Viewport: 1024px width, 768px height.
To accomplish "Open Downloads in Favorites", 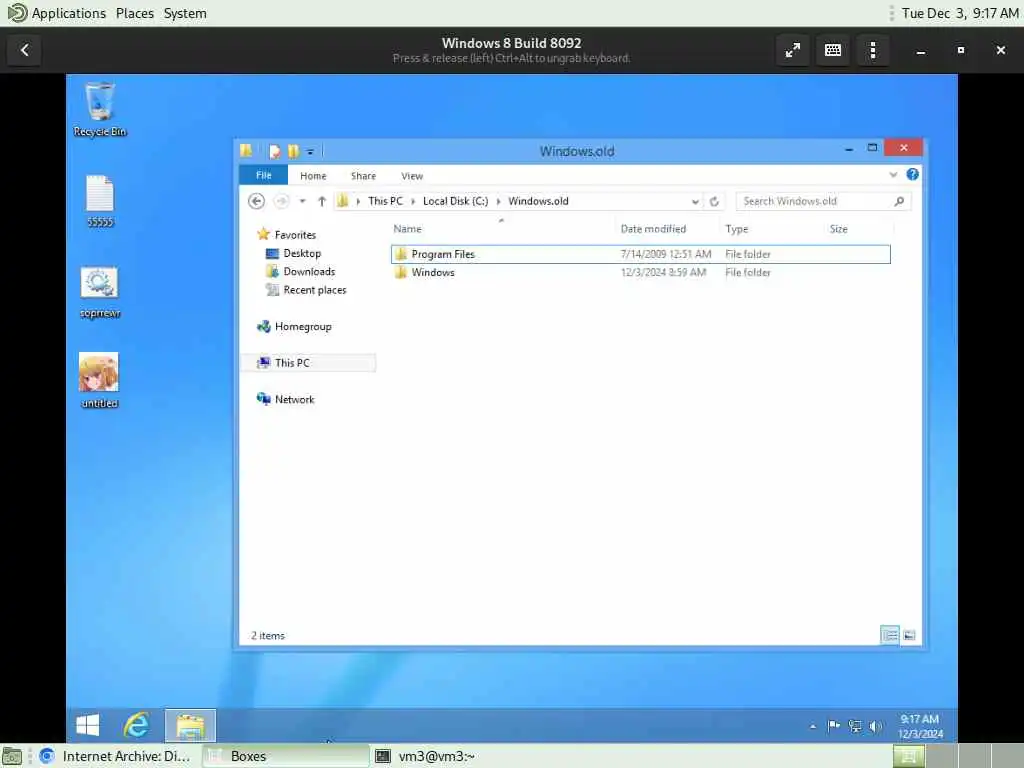I will point(309,272).
